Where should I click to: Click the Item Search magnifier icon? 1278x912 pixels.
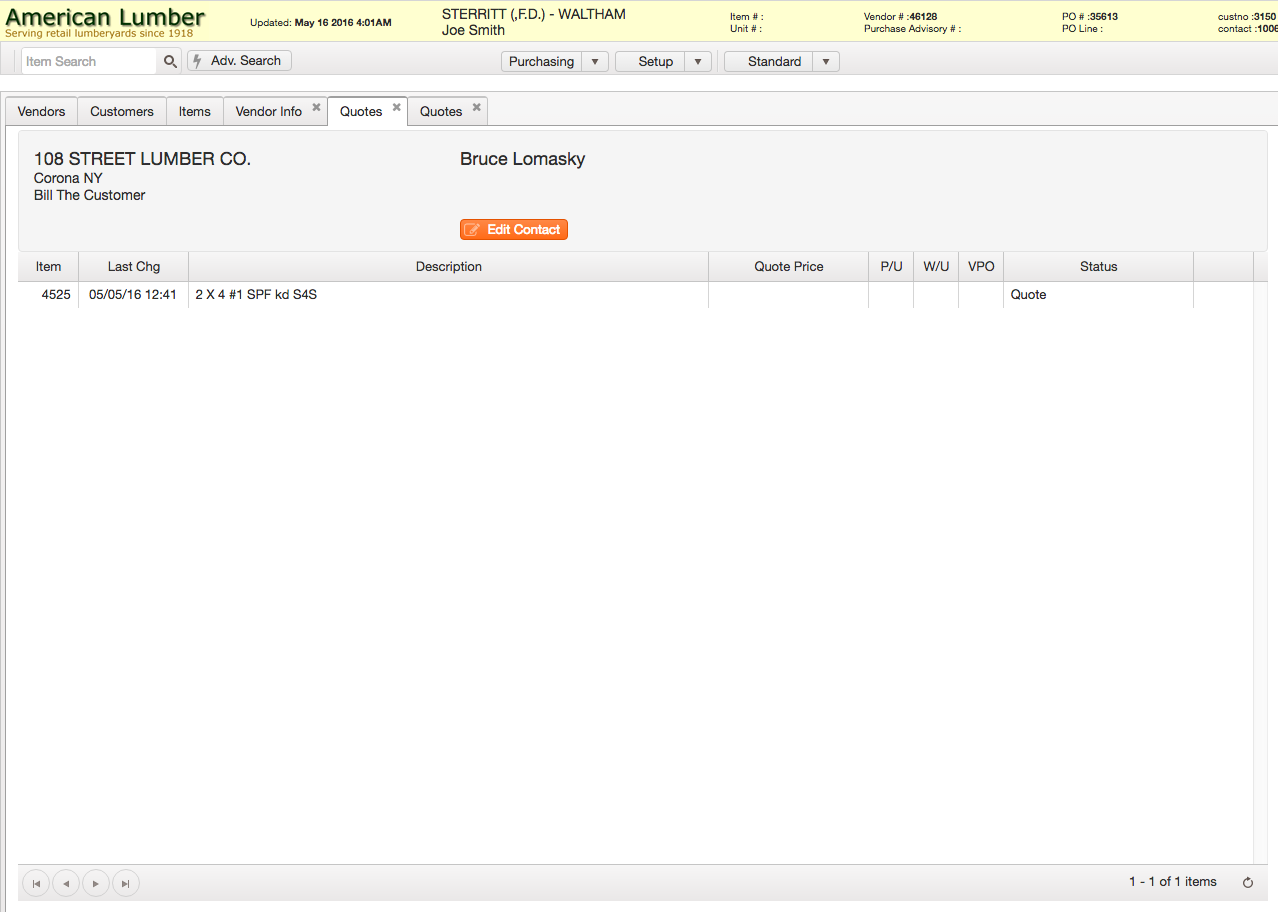(x=170, y=62)
